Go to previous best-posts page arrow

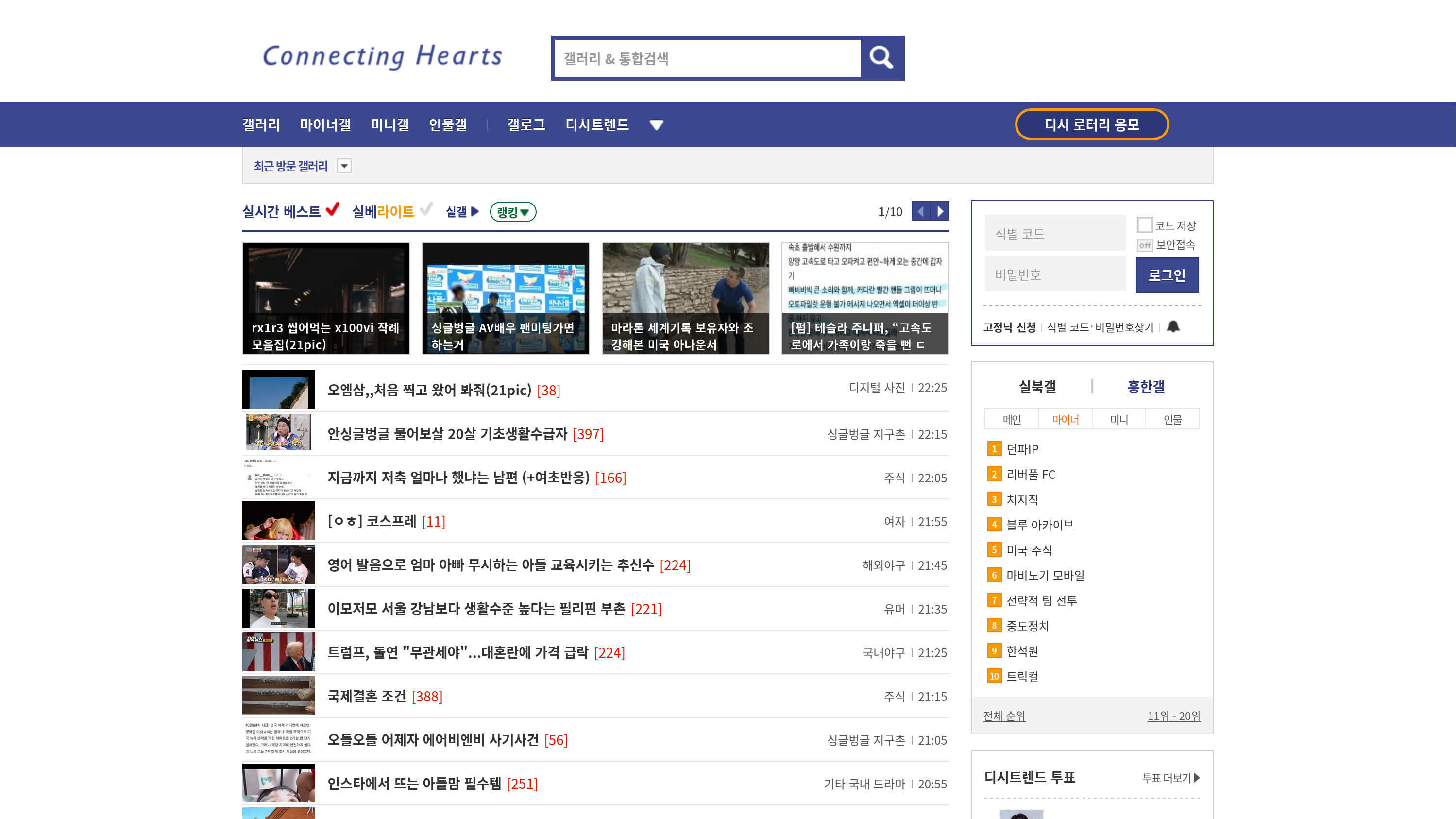[921, 211]
